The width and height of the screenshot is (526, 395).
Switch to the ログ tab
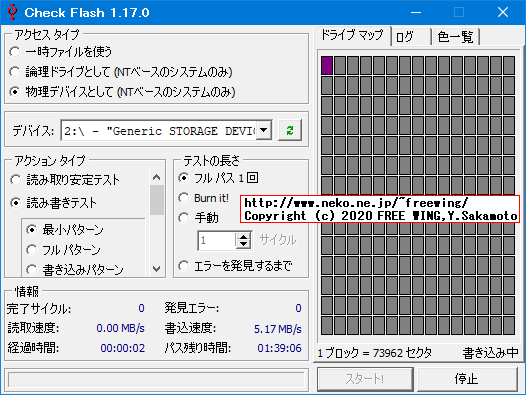click(x=411, y=37)
